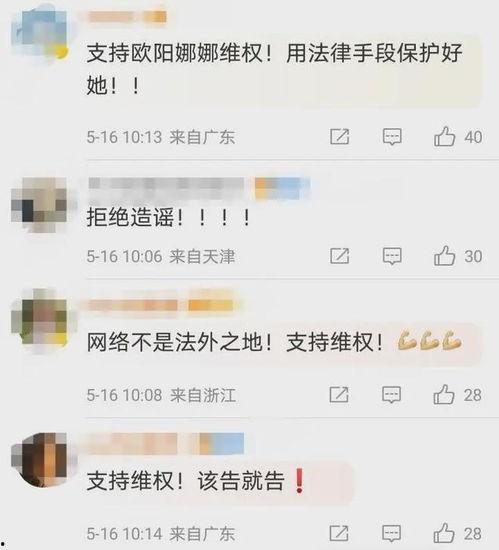499x550 pixels.
Task: Open avatar of the 天津 commenter
Action: pos(39,205)
